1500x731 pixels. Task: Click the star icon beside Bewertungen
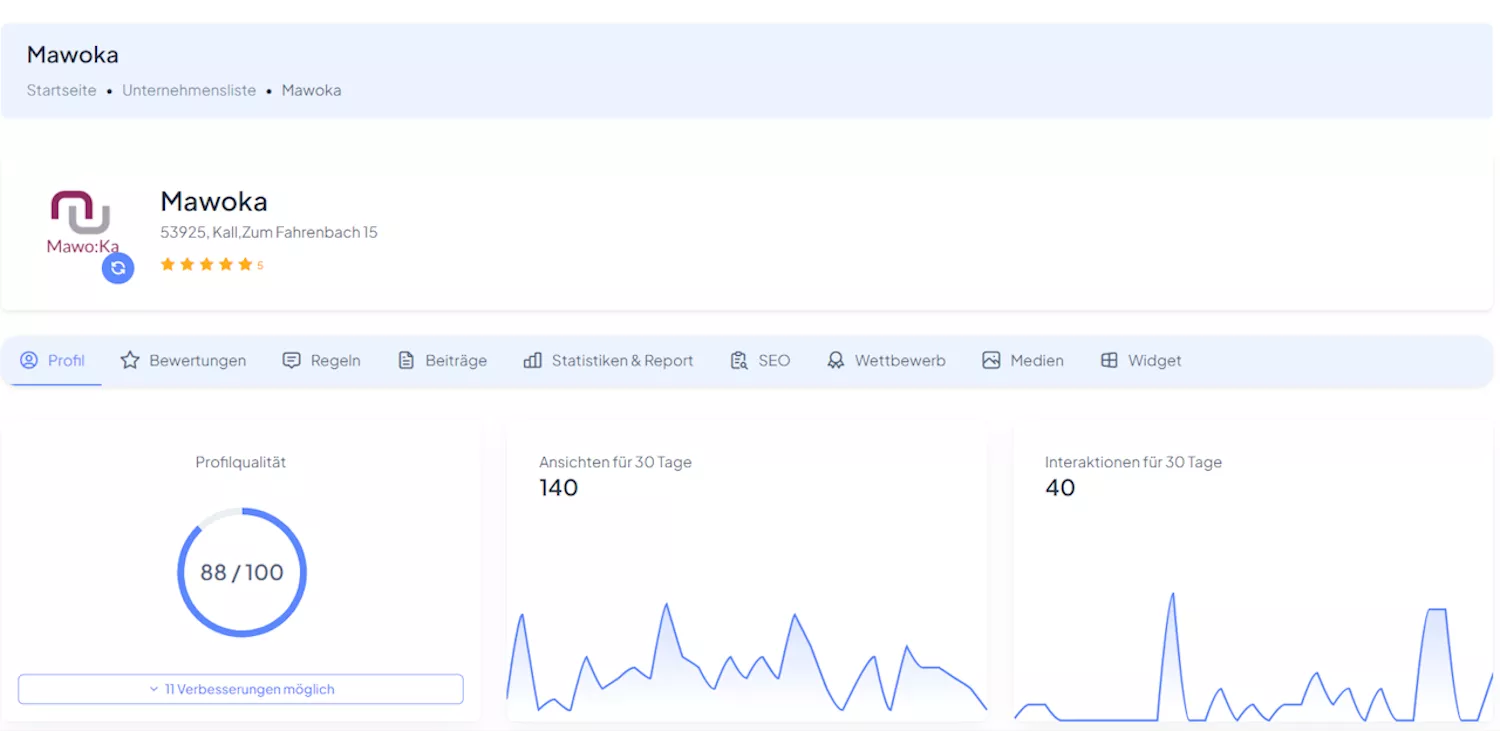(130, 360)
